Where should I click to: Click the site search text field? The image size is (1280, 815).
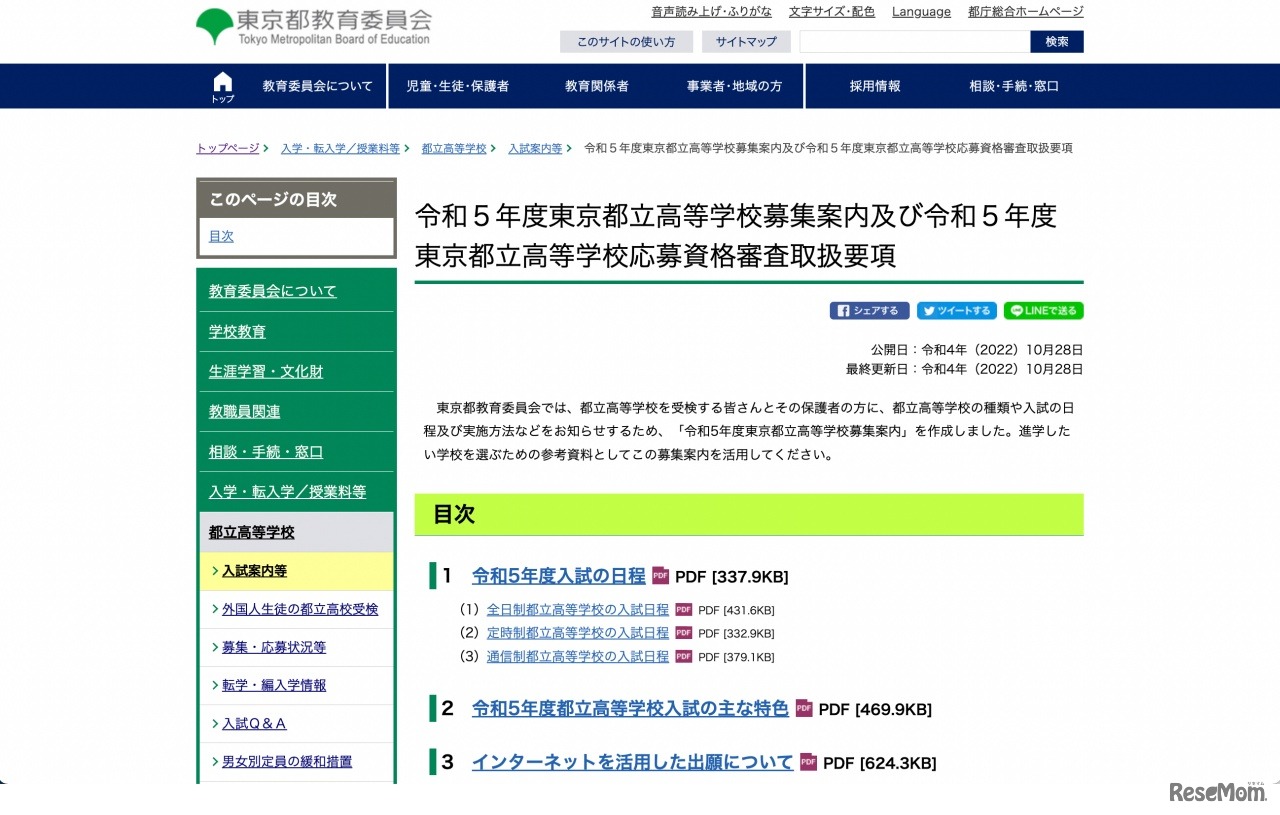coord(914,42)
